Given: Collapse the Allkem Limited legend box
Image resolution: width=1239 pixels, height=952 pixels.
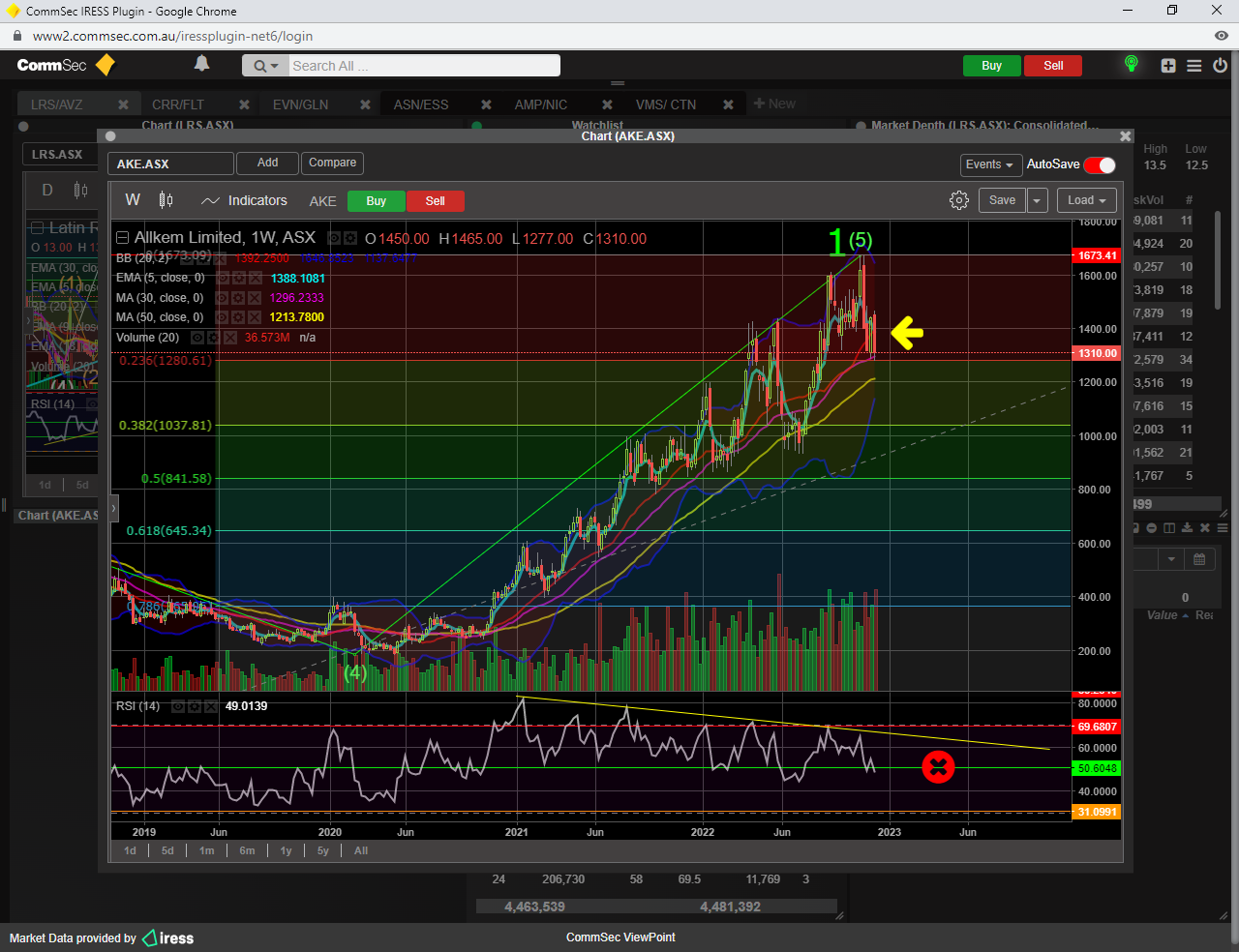Looking at the screenshot, I should coord(123,238).
